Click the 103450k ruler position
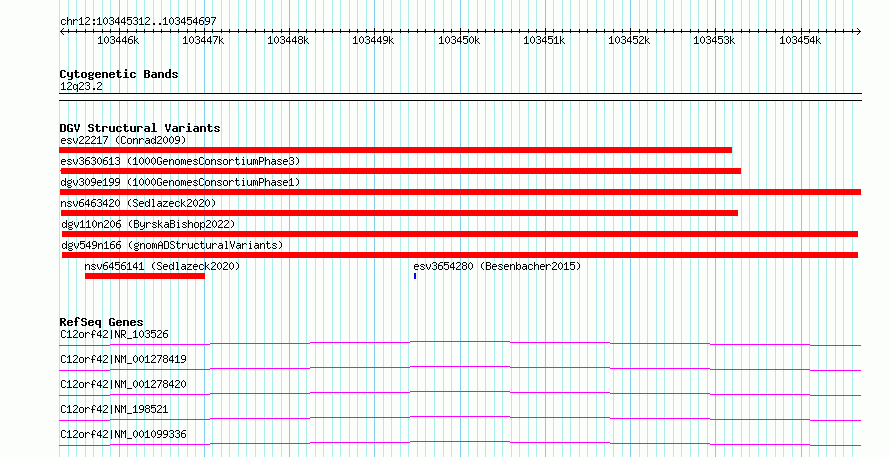This screenshot has height=457, width=890. 459,41
